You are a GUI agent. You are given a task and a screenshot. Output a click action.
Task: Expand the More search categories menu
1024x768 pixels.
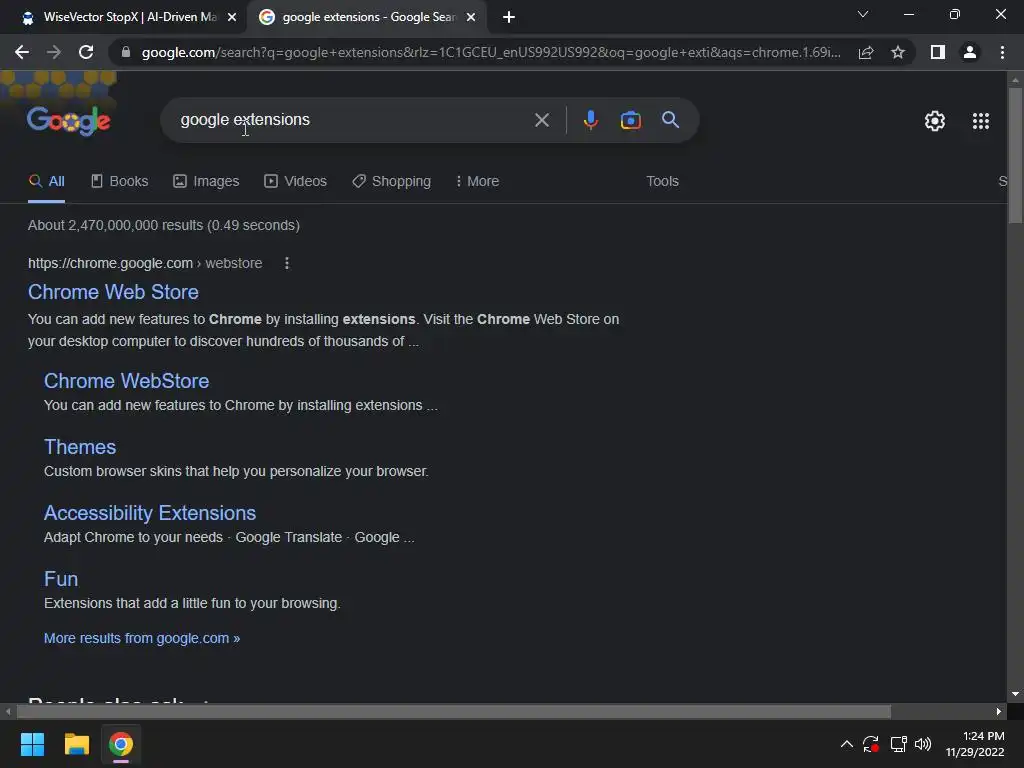[477, 182]
